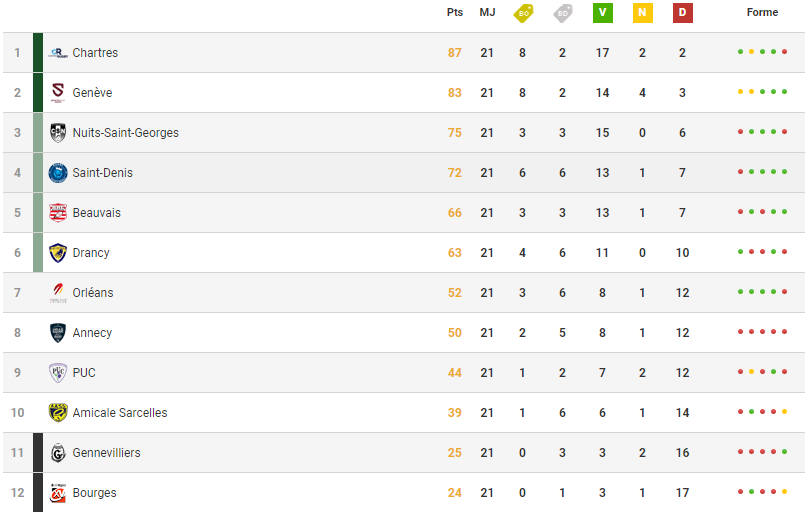Image resolution: width=805 pixels, height=512 pixels.
Task: Click the Chartres team logo
Action: coord(58,53)
